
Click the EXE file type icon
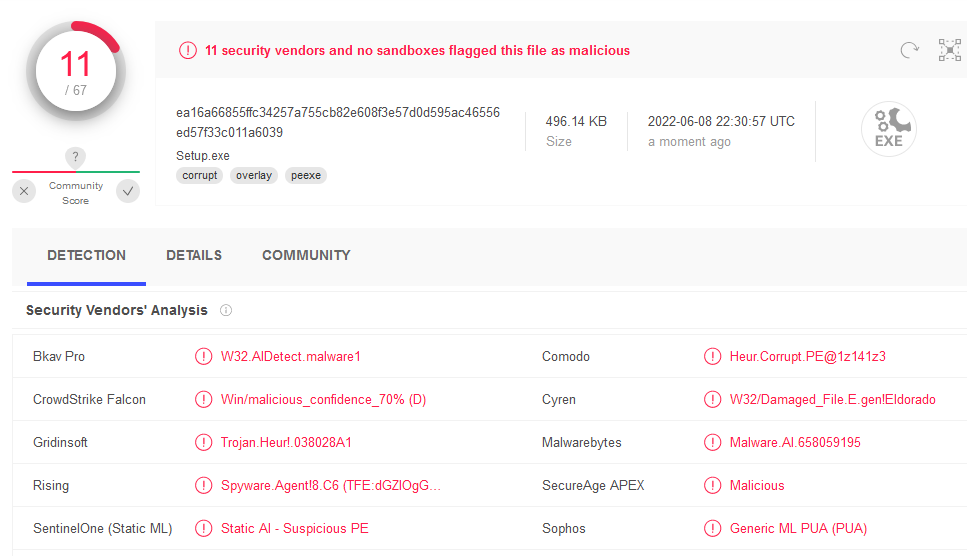coord(889,129)
